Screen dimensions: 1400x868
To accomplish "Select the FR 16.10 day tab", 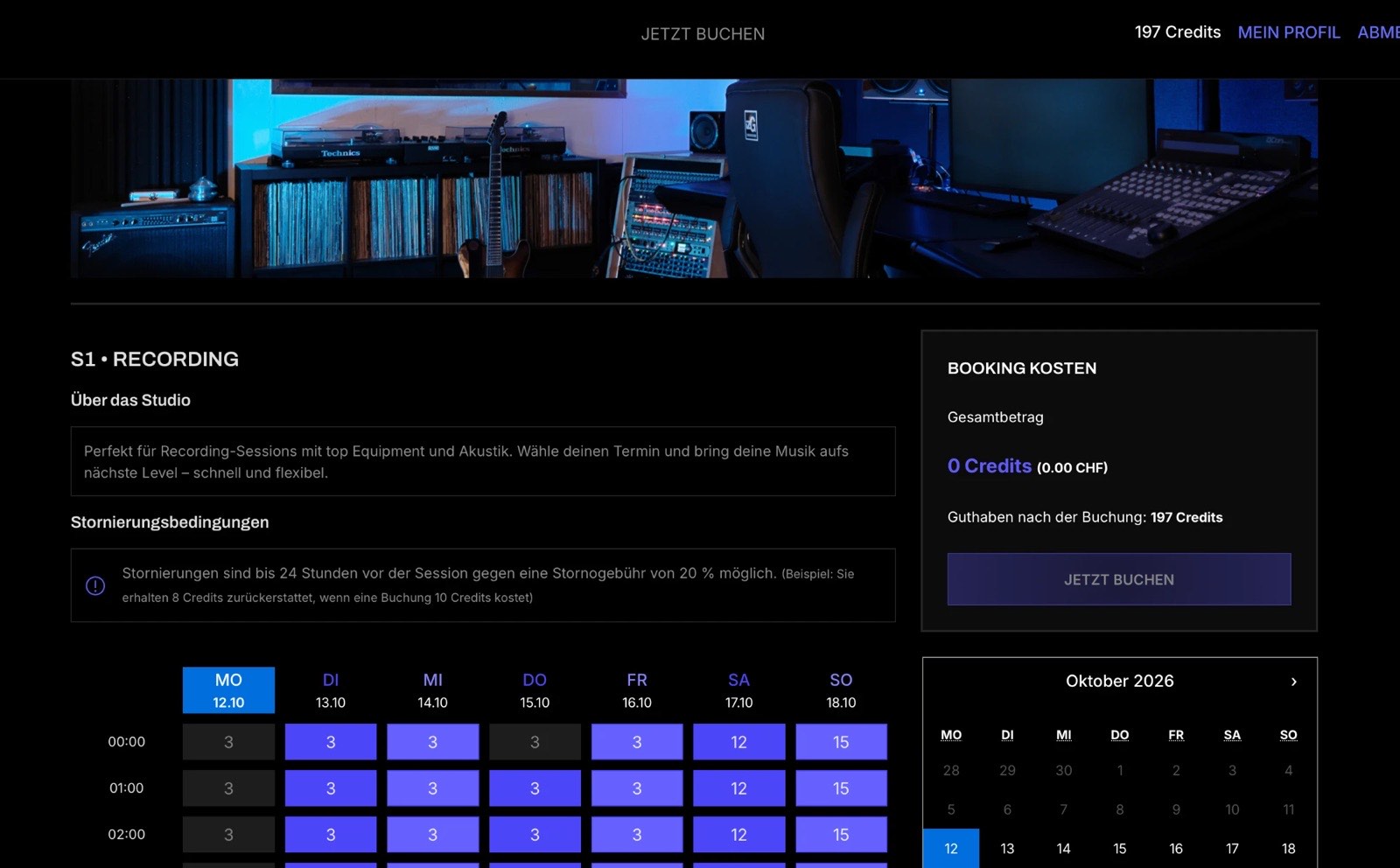I will point(637,690).
